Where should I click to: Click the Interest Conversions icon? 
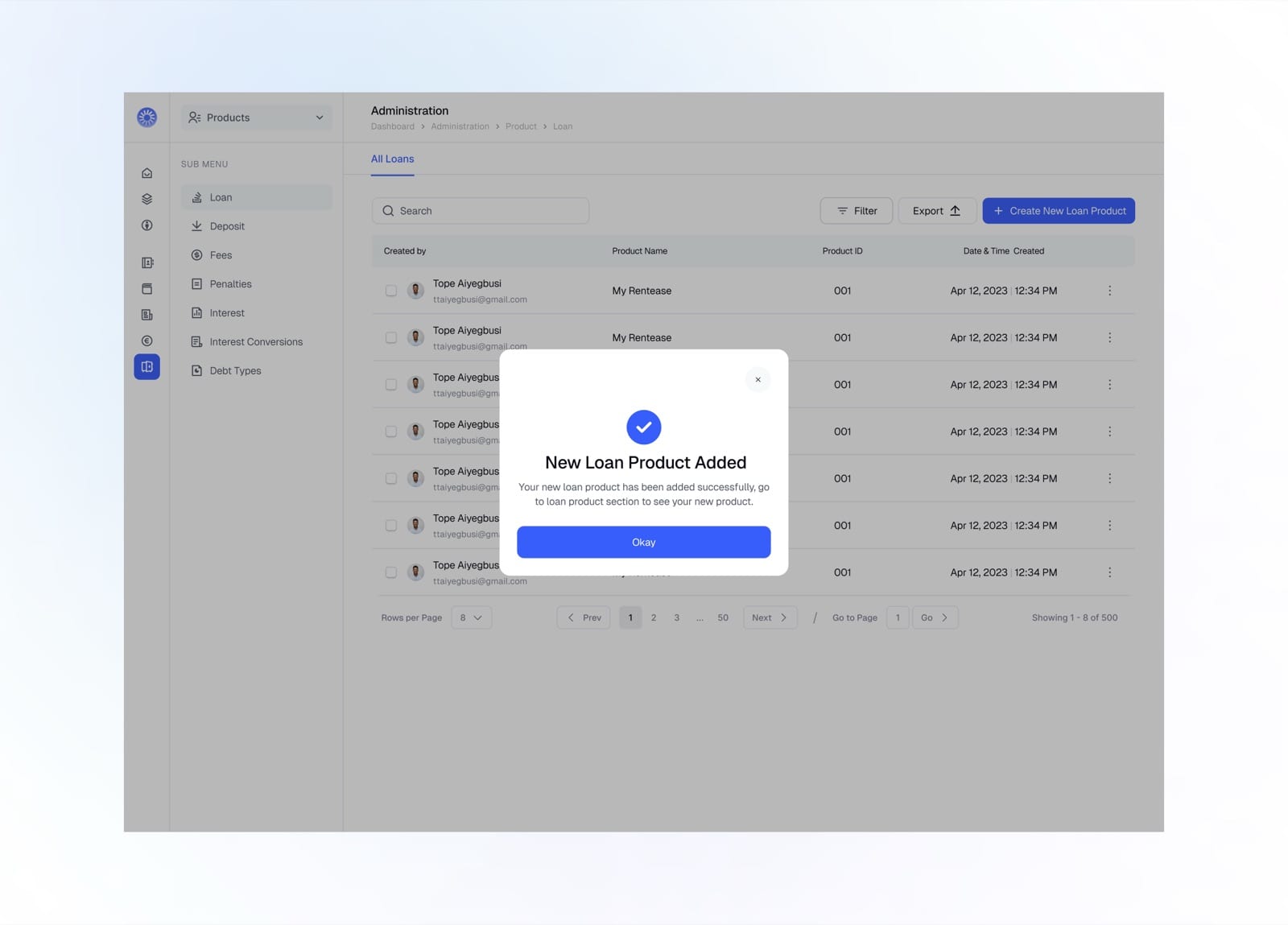pos(196,342)
